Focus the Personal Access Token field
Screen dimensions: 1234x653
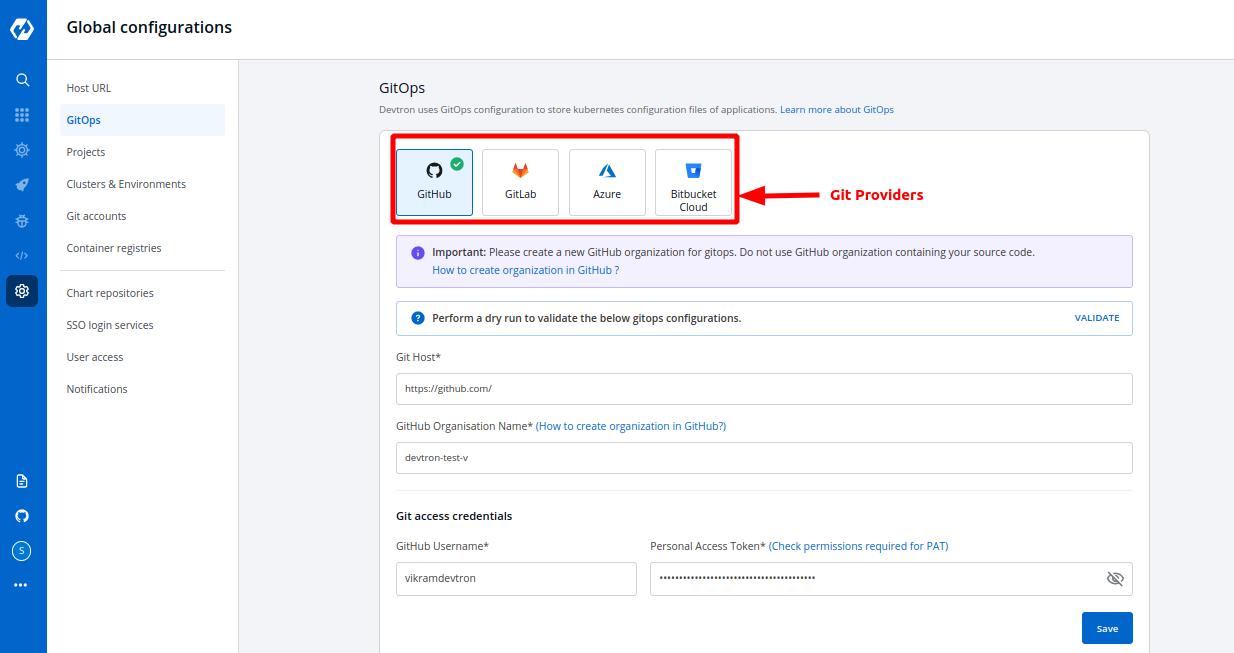pos(891,578)
